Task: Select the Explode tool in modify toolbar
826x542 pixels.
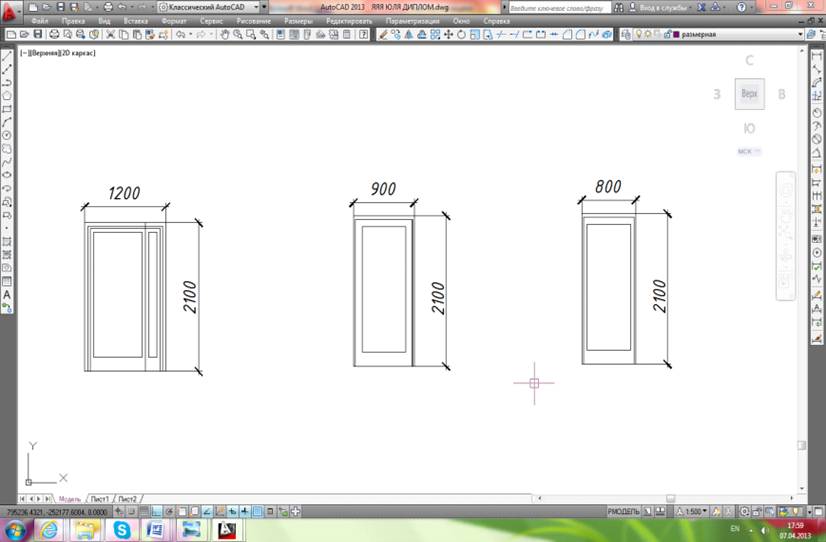Action: point(607,34)
